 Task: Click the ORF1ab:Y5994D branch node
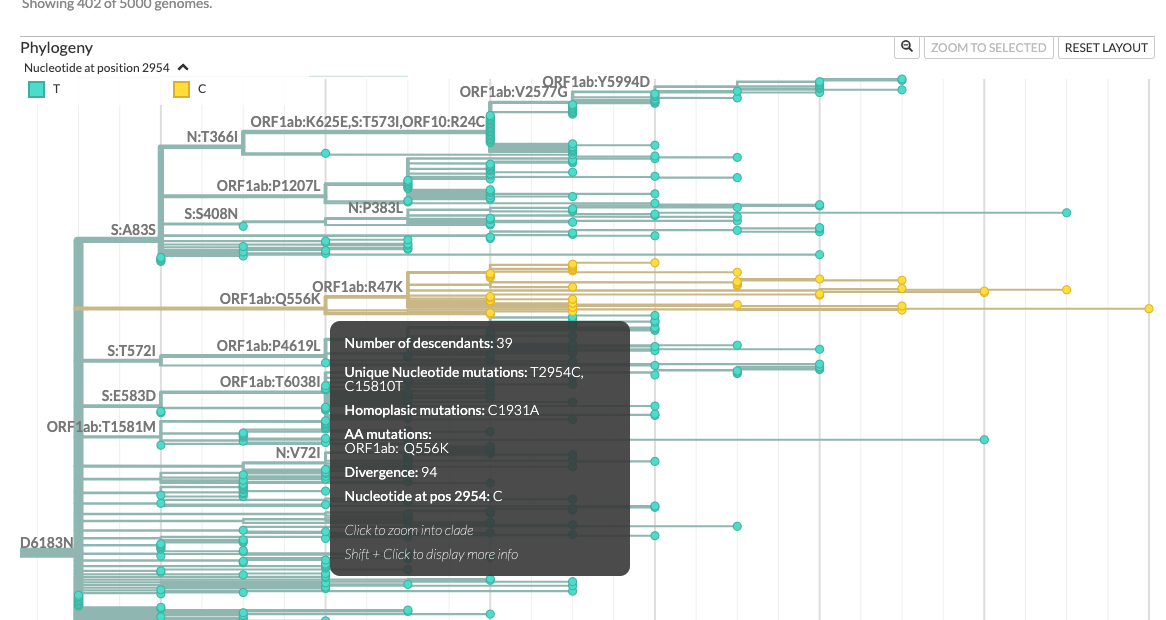tap(655, 96)
